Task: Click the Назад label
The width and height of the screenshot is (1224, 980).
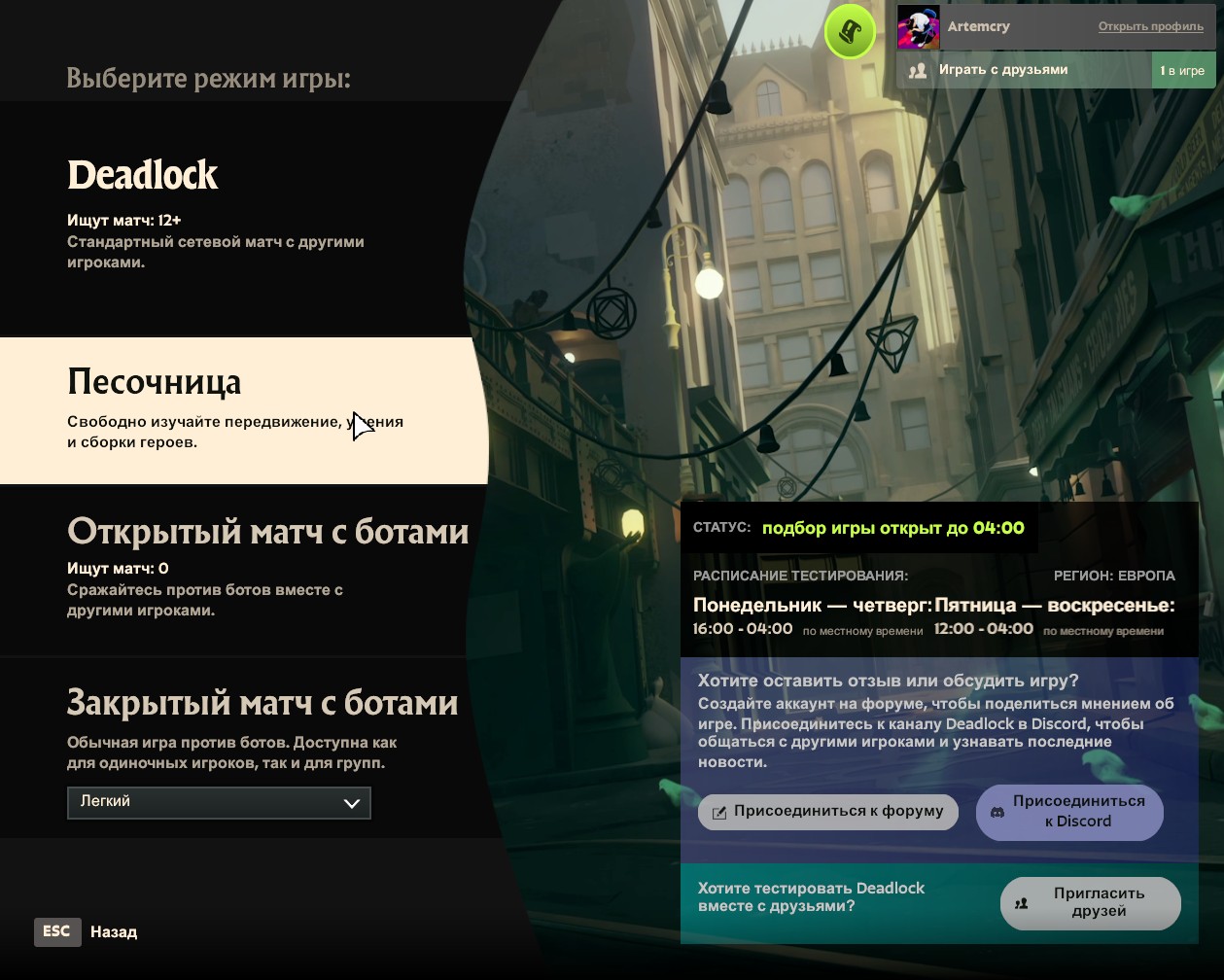Action: 114,932
